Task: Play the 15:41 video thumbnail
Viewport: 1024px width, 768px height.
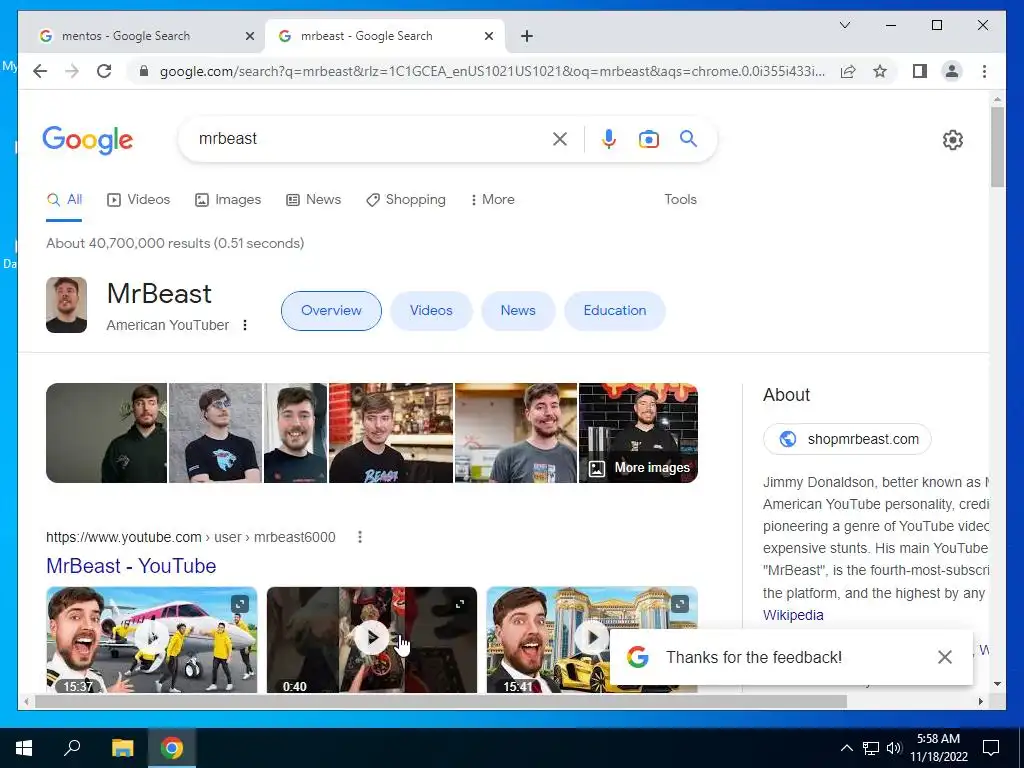Action: [592, 639]
